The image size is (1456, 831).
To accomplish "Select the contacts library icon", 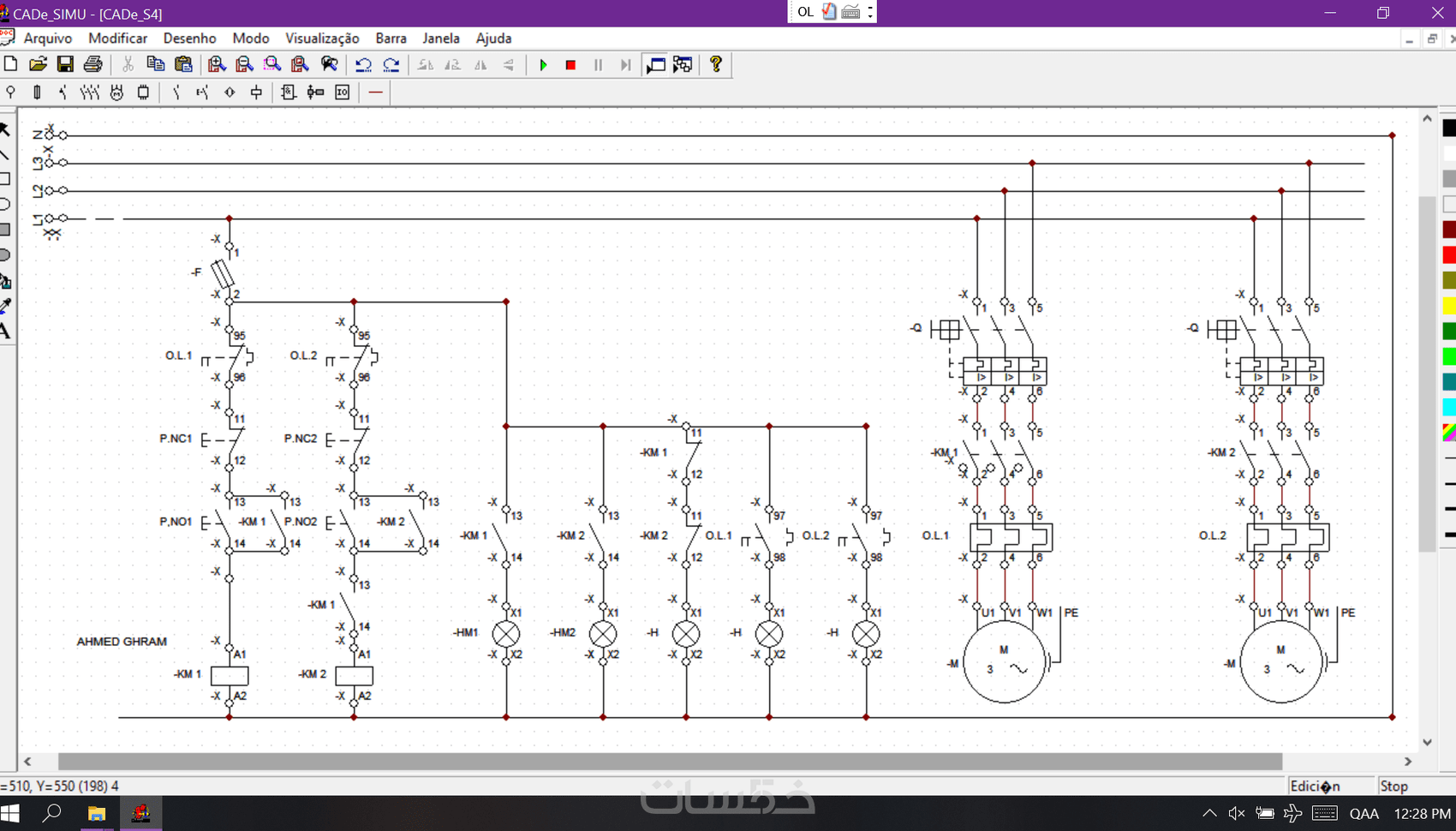I will (x=176, y=92).
